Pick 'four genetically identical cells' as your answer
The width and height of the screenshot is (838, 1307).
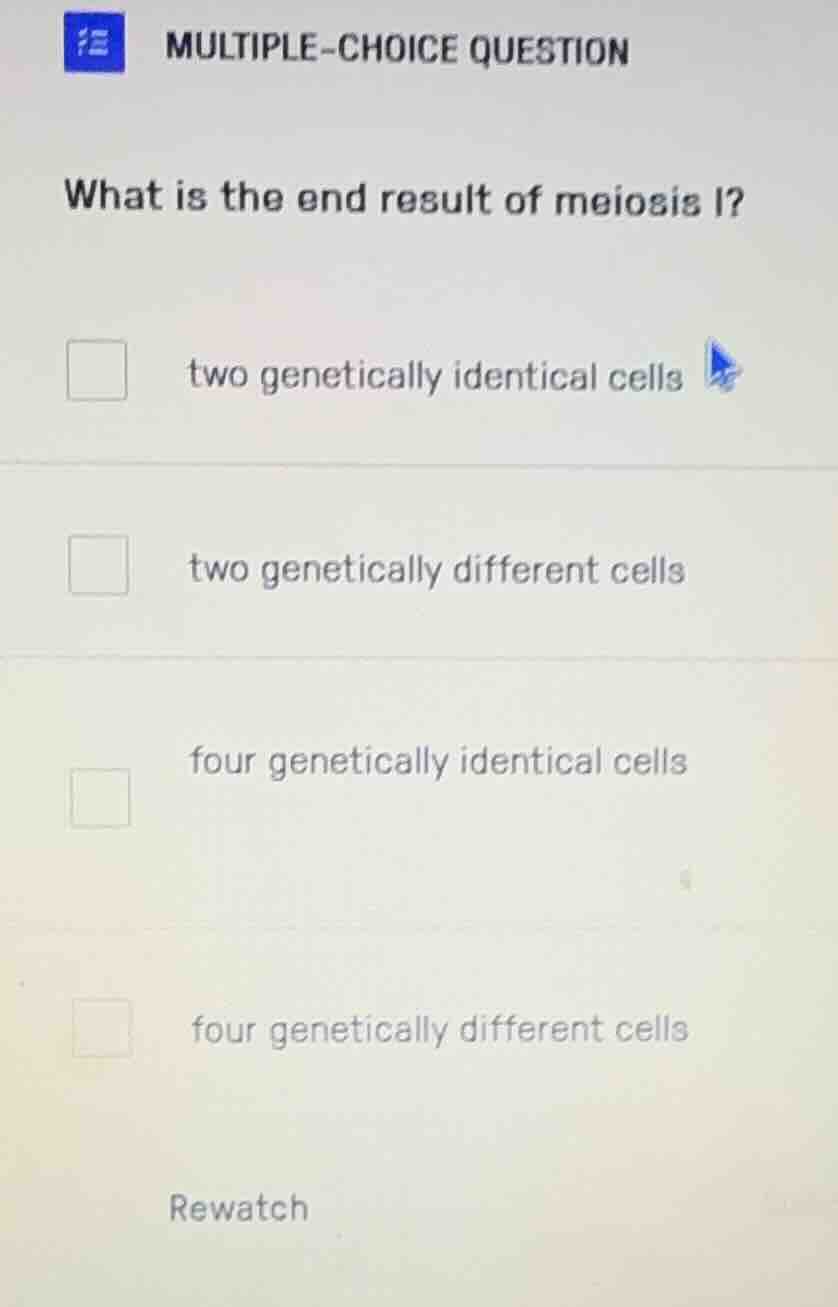(x=436, y=762)
